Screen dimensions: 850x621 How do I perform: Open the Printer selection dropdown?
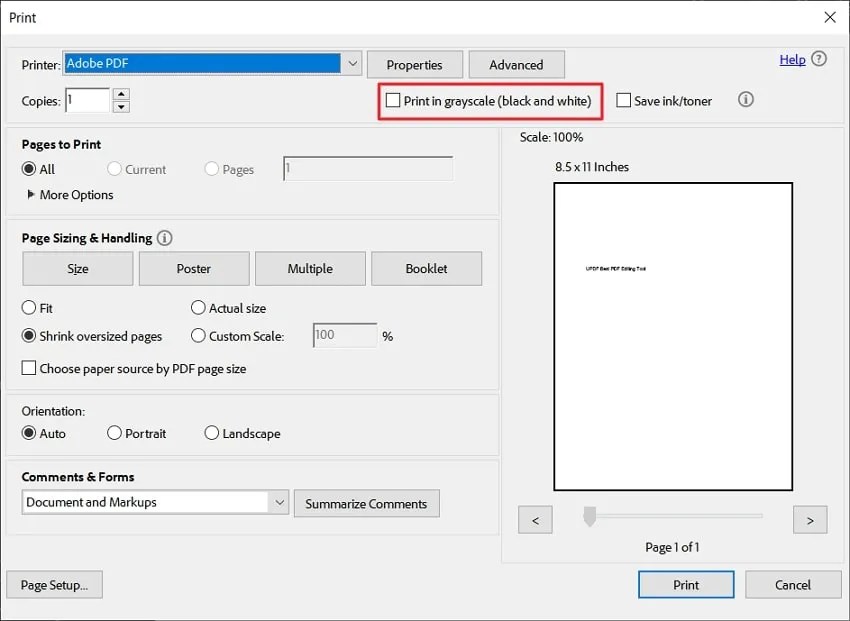pos(352,62)
